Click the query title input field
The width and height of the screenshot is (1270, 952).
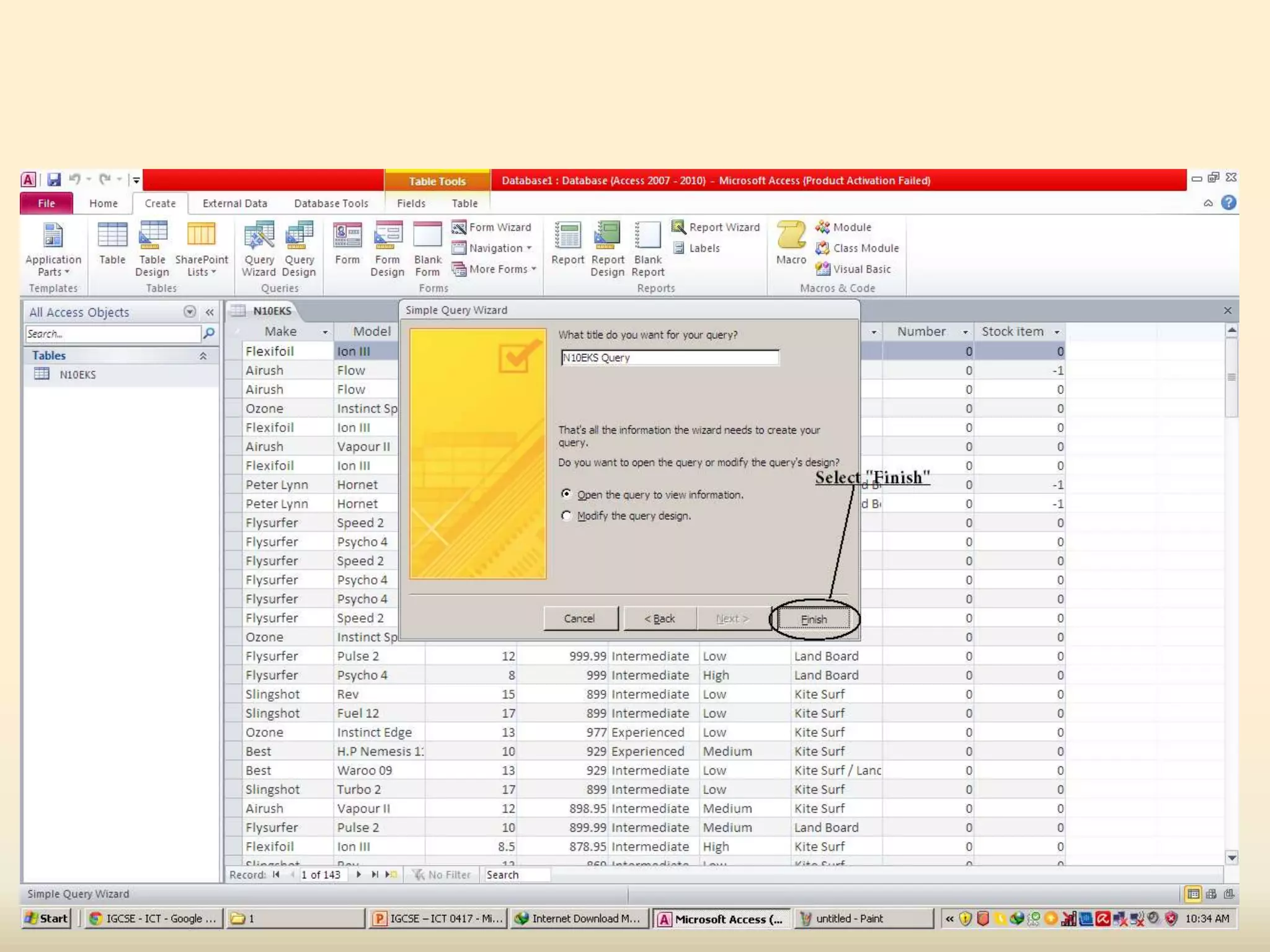coord(668,358)
